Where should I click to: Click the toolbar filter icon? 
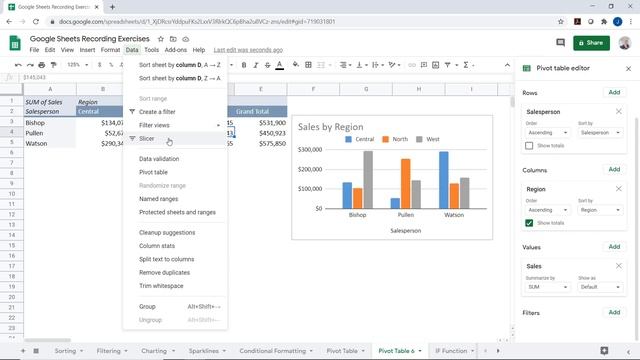pos(448,65)
